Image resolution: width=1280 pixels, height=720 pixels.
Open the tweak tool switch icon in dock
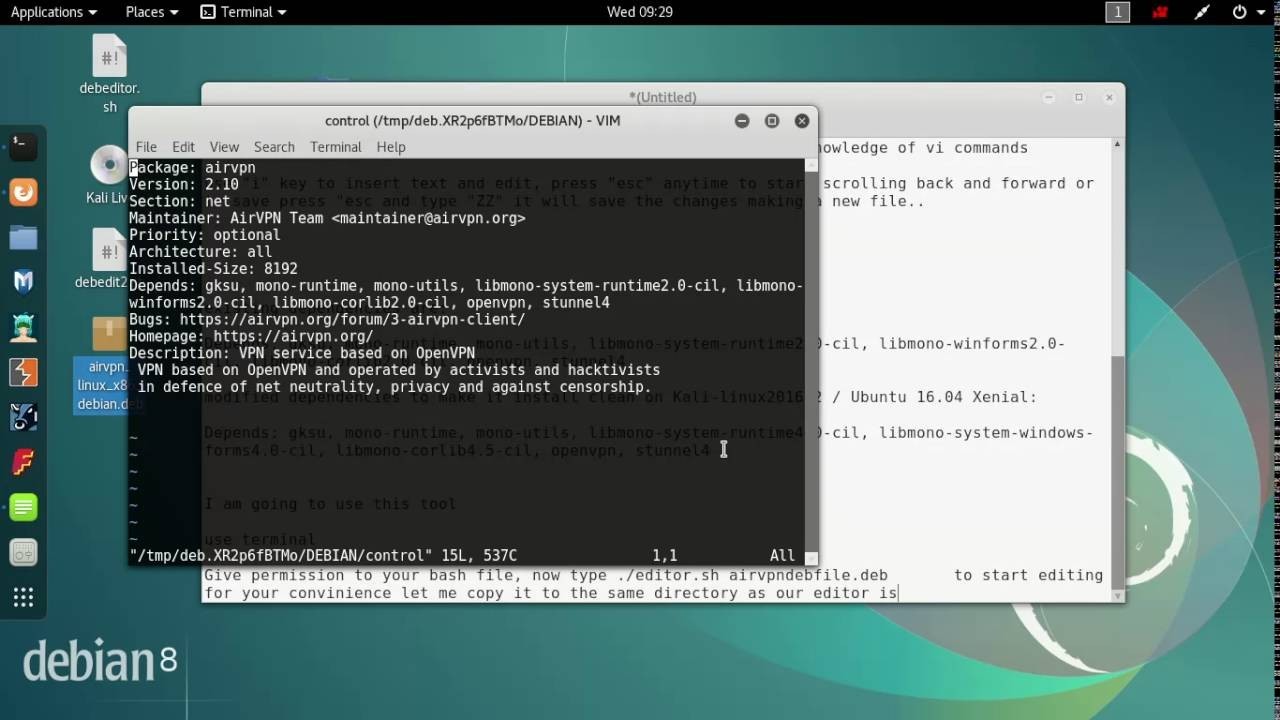[x=23, y=552]
